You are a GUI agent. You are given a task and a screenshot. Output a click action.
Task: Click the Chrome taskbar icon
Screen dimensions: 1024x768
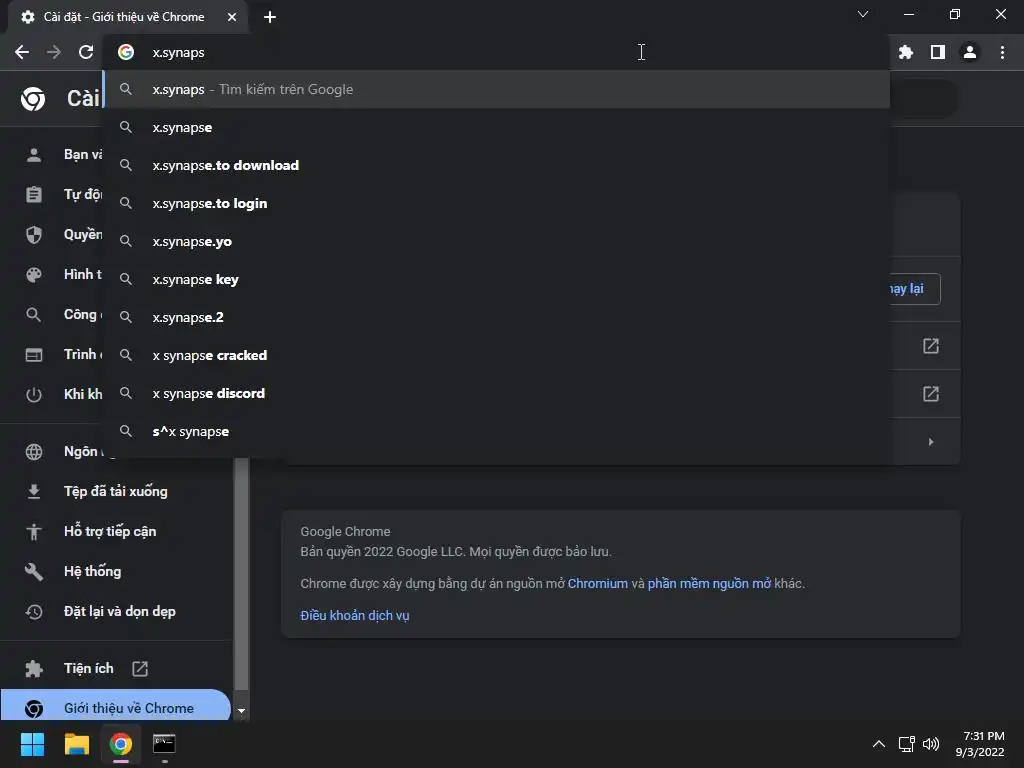coord(120,744)
